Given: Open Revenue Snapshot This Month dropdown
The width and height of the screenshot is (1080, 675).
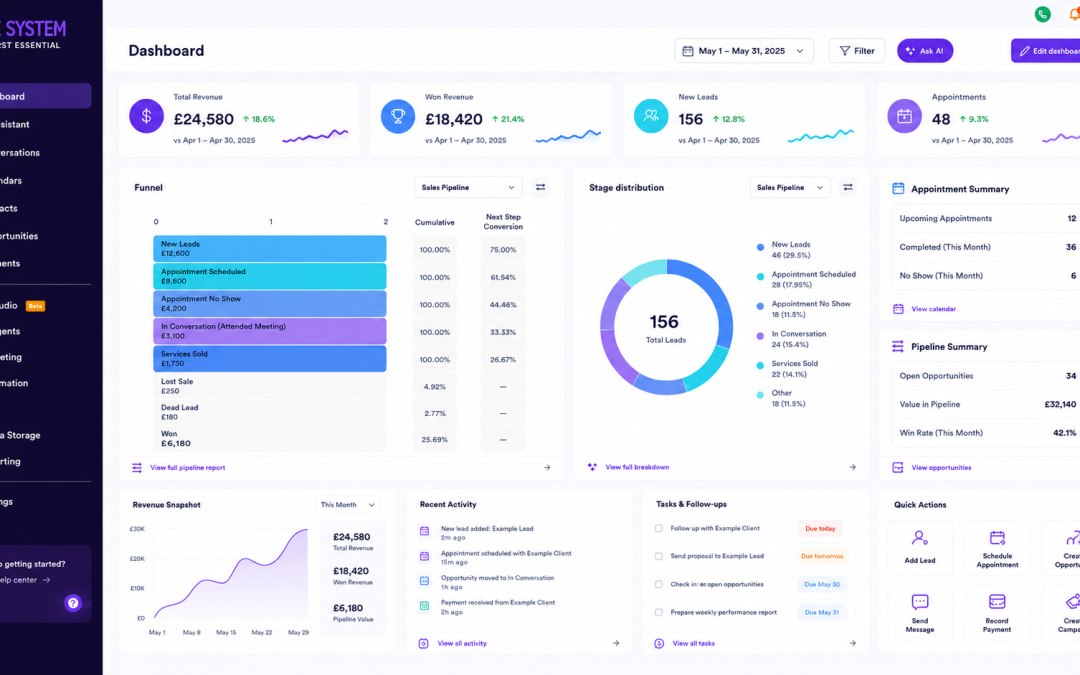Looking at the screenshot, I should (x=347, y=505).
